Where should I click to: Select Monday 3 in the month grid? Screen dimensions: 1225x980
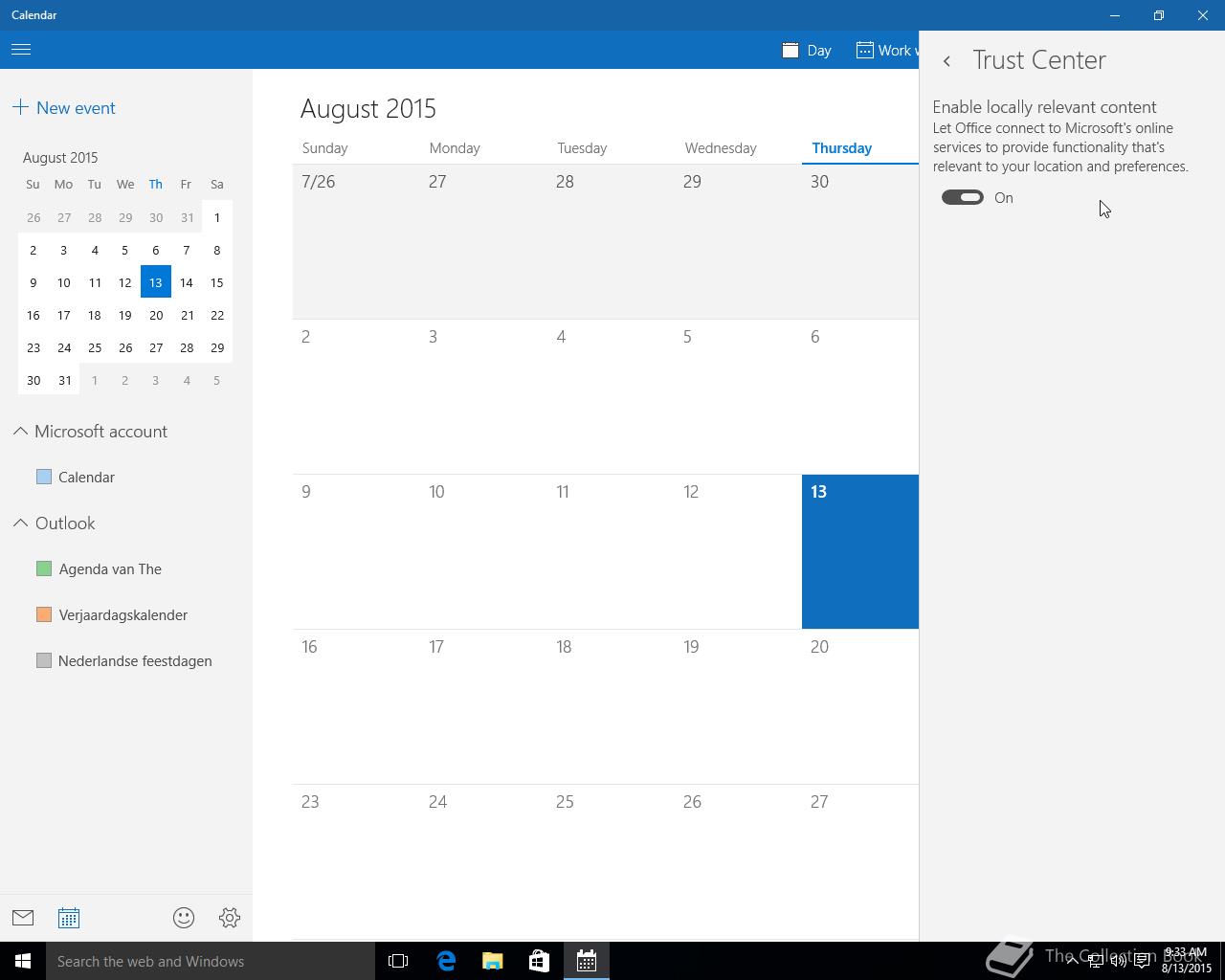click(483, 396)
